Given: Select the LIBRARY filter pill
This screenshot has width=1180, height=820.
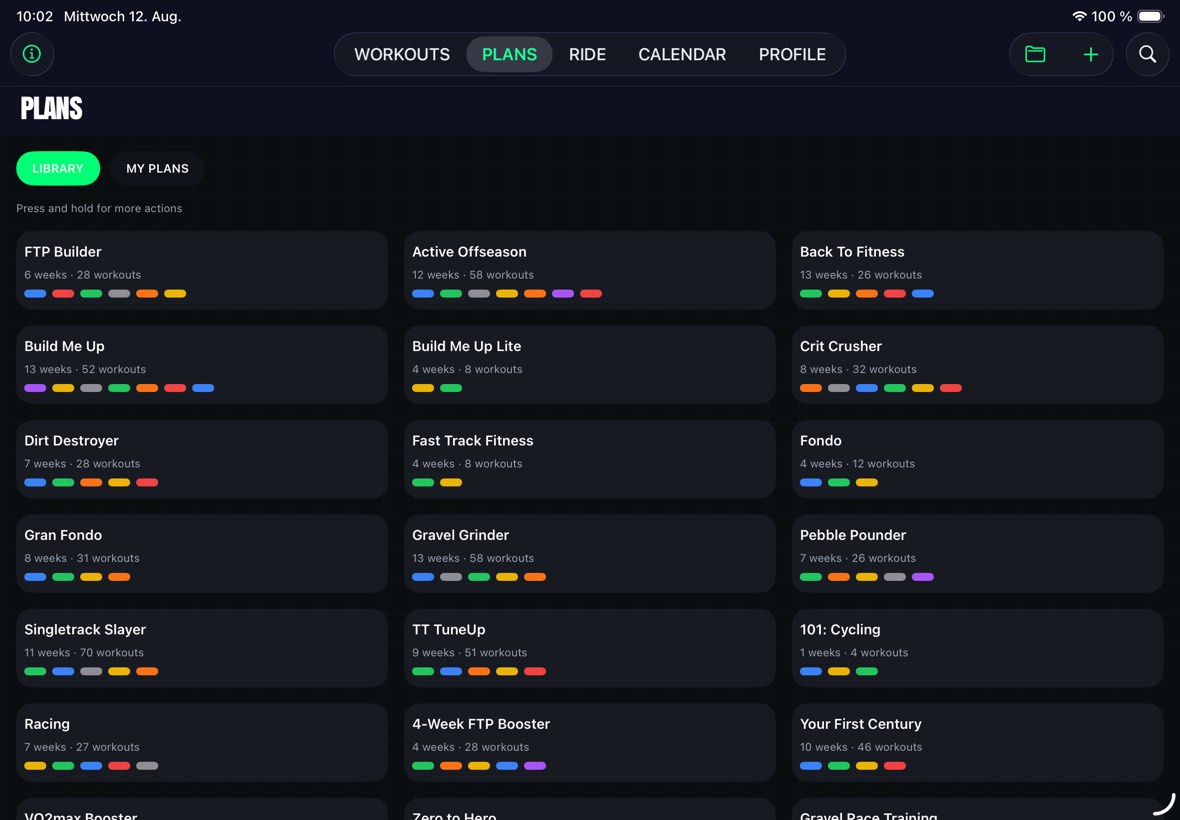Looking at the screenshot, I should pos(58,169).
